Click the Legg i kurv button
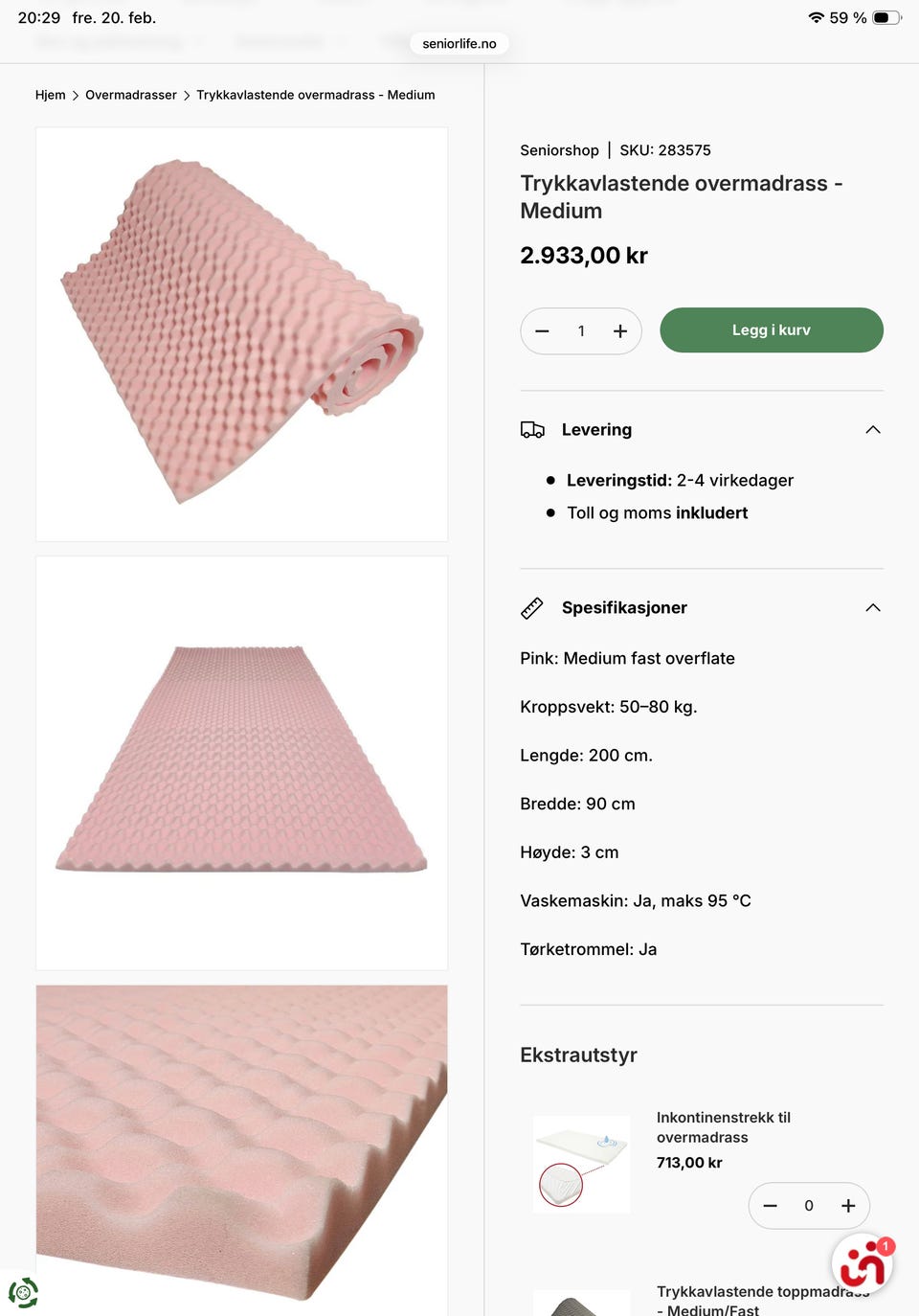Screen dimensions: 919x1316 [771, 330]
